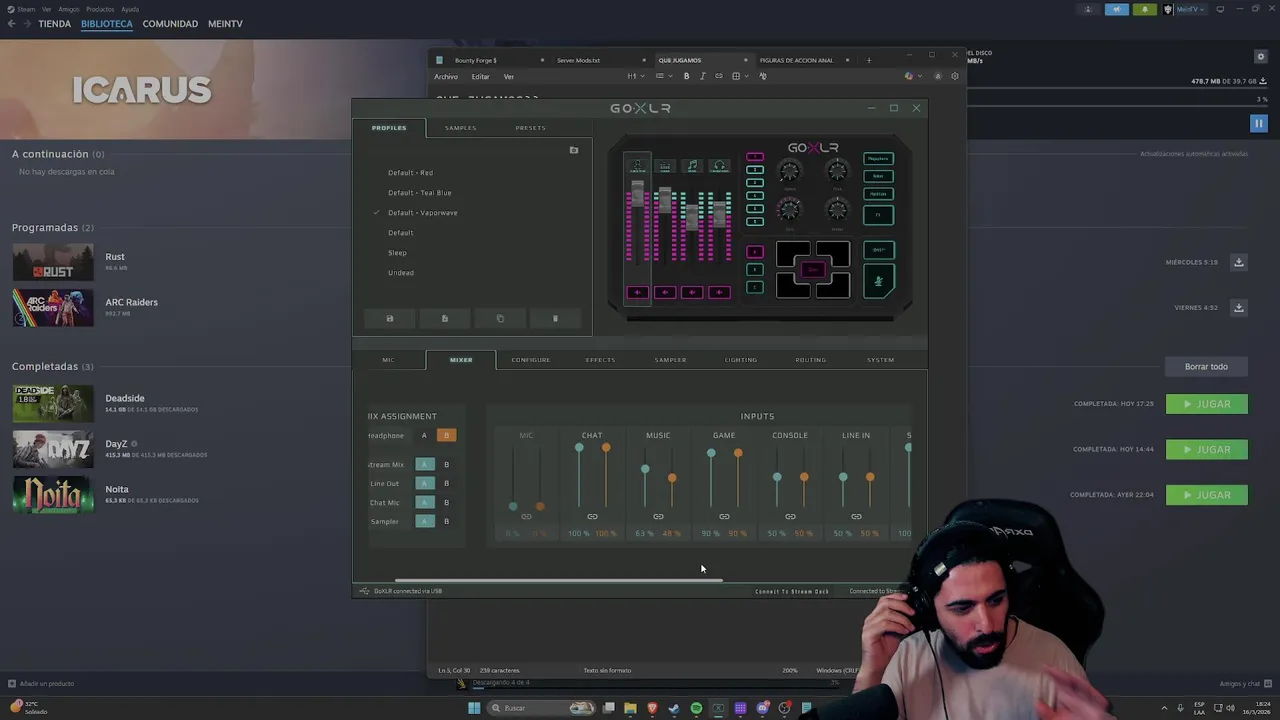
Task: Open the Archivo menu in Notepad
Action: tap(446, 77)
